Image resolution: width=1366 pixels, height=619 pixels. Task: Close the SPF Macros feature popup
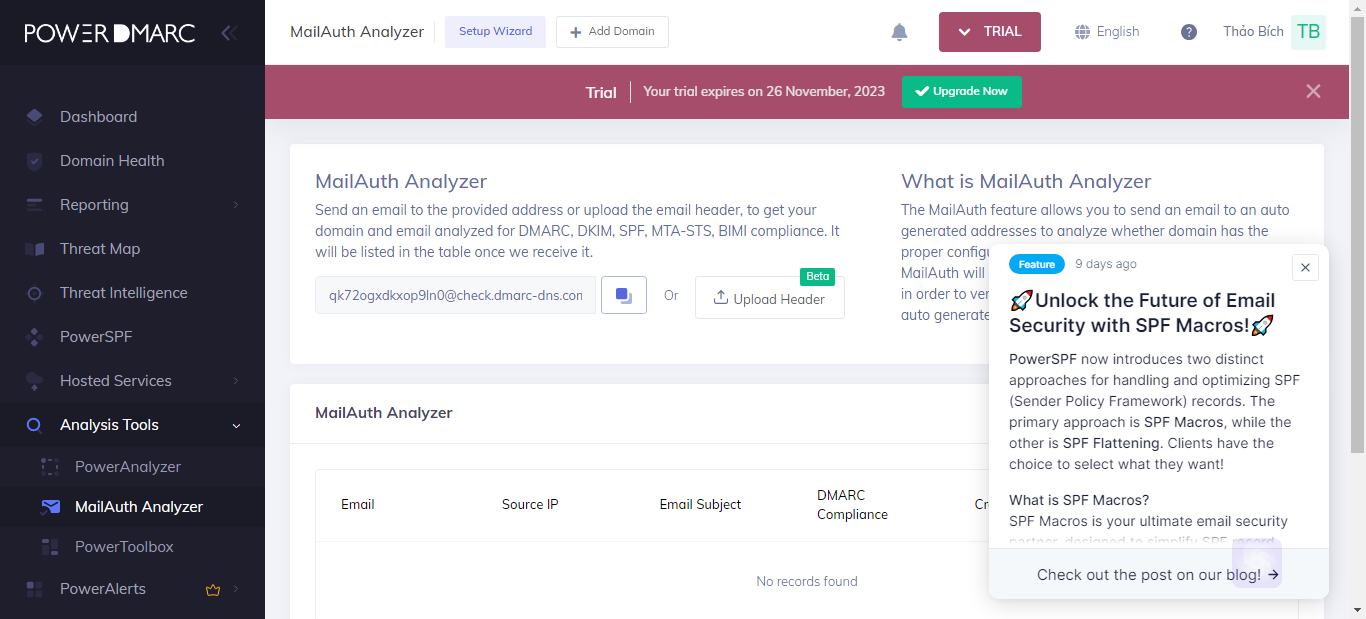point(1305,267)
